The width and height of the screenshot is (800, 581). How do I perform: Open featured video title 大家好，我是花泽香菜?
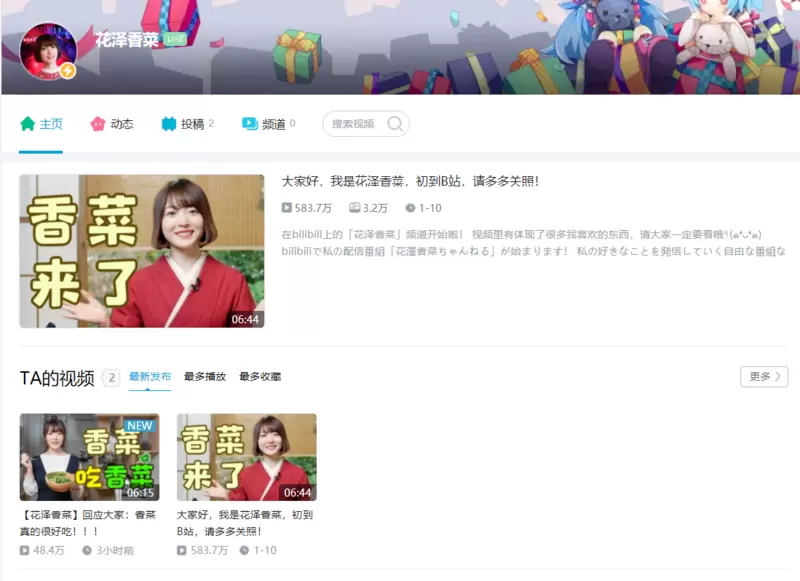coord(410,181)
